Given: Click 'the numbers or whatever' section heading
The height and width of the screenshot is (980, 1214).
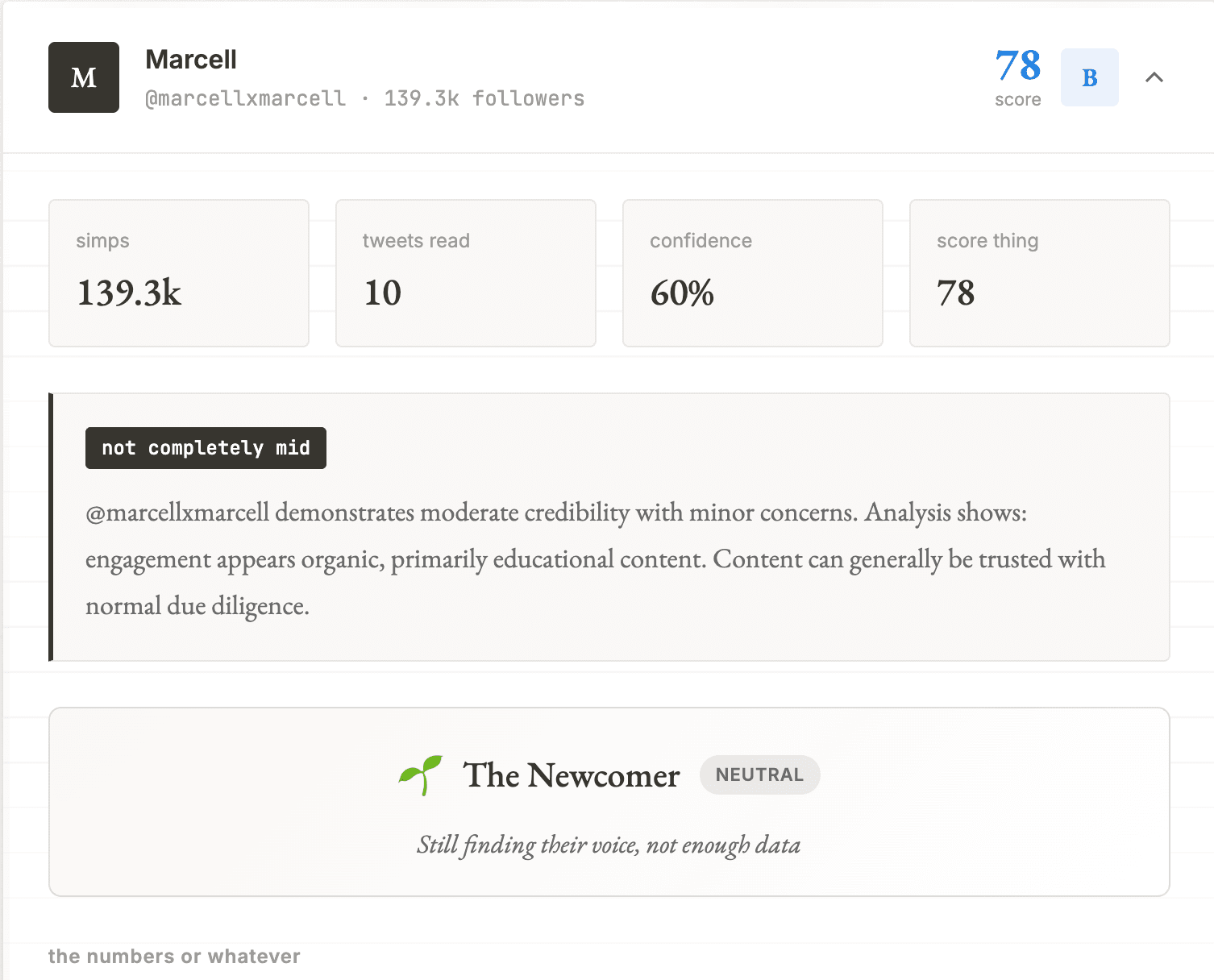Looking at the screenshot, I should pos(174,957).
